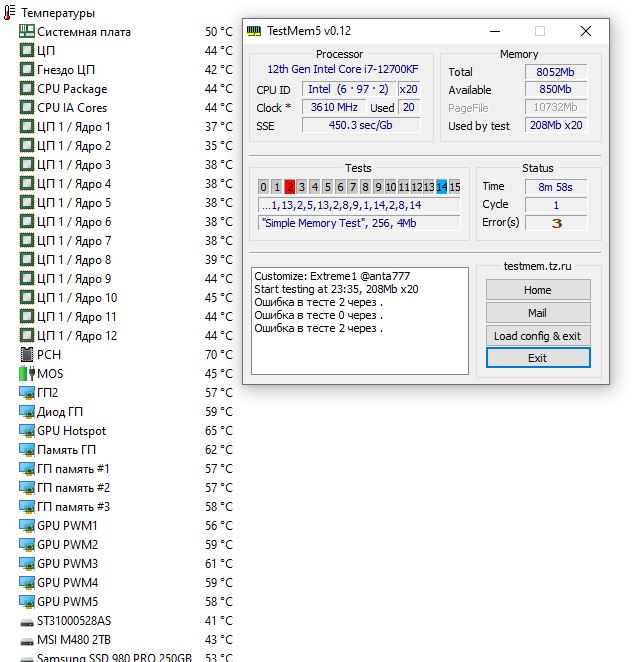Click the Total memory value 8052Mb
Screen dimensions: 644x662
click(556, 72)
